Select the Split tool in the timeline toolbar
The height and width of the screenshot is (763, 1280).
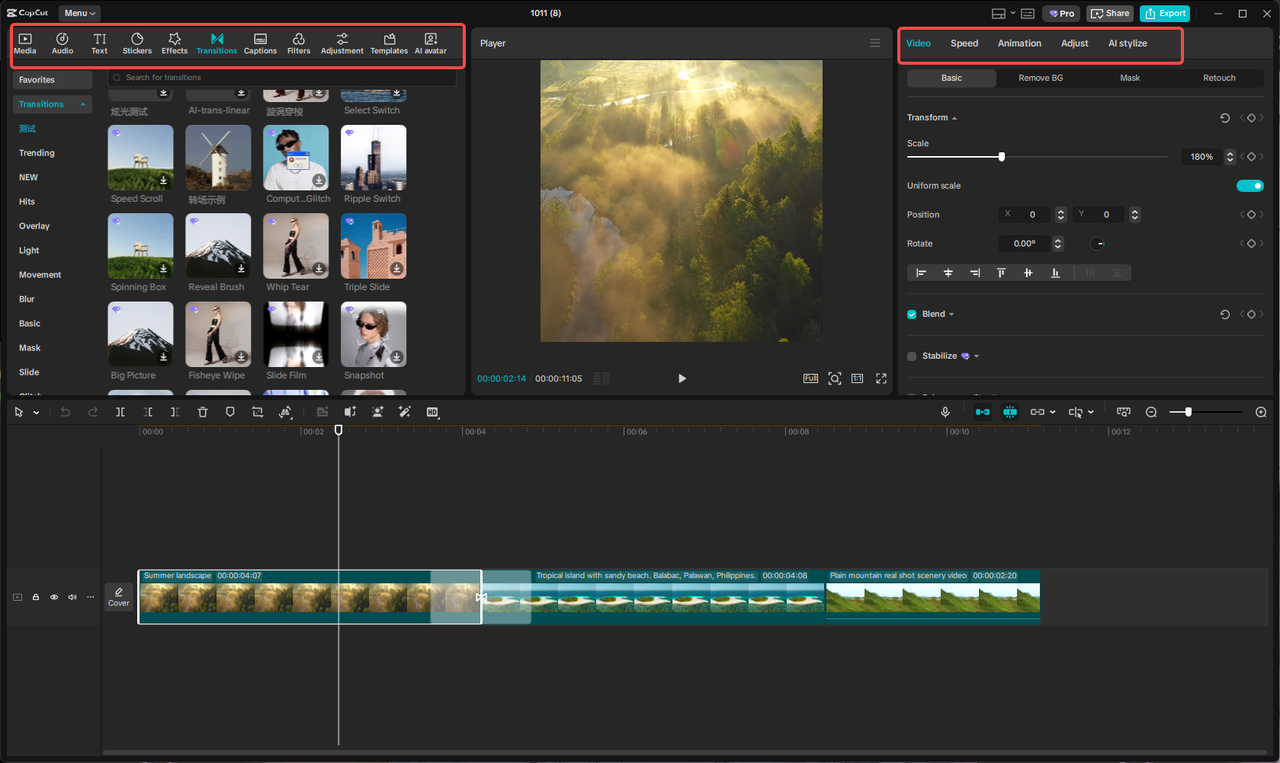120,411
